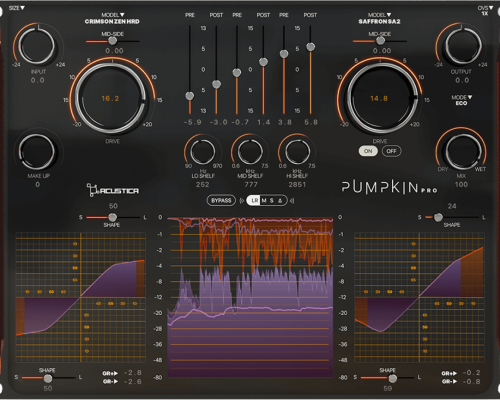The image size is (500, 400).
Task: Click the MAKE UP knob
Action: click(37, 152)
